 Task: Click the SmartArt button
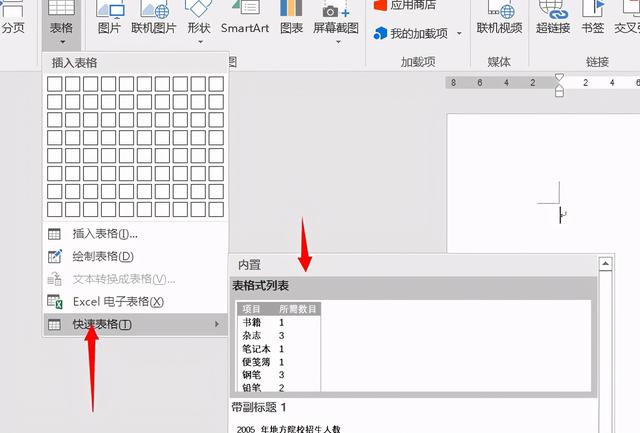pyautogui.click(x=244, y=20)
